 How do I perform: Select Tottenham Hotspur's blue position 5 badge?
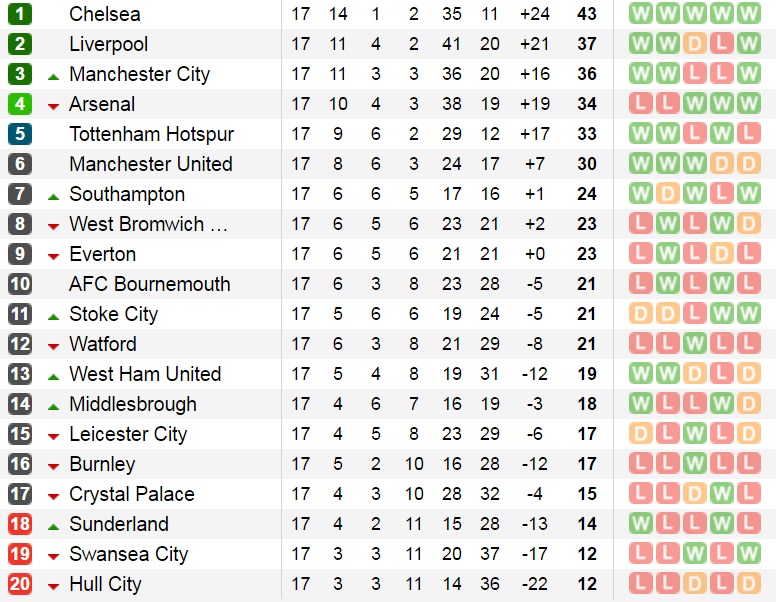click(20, 134)
